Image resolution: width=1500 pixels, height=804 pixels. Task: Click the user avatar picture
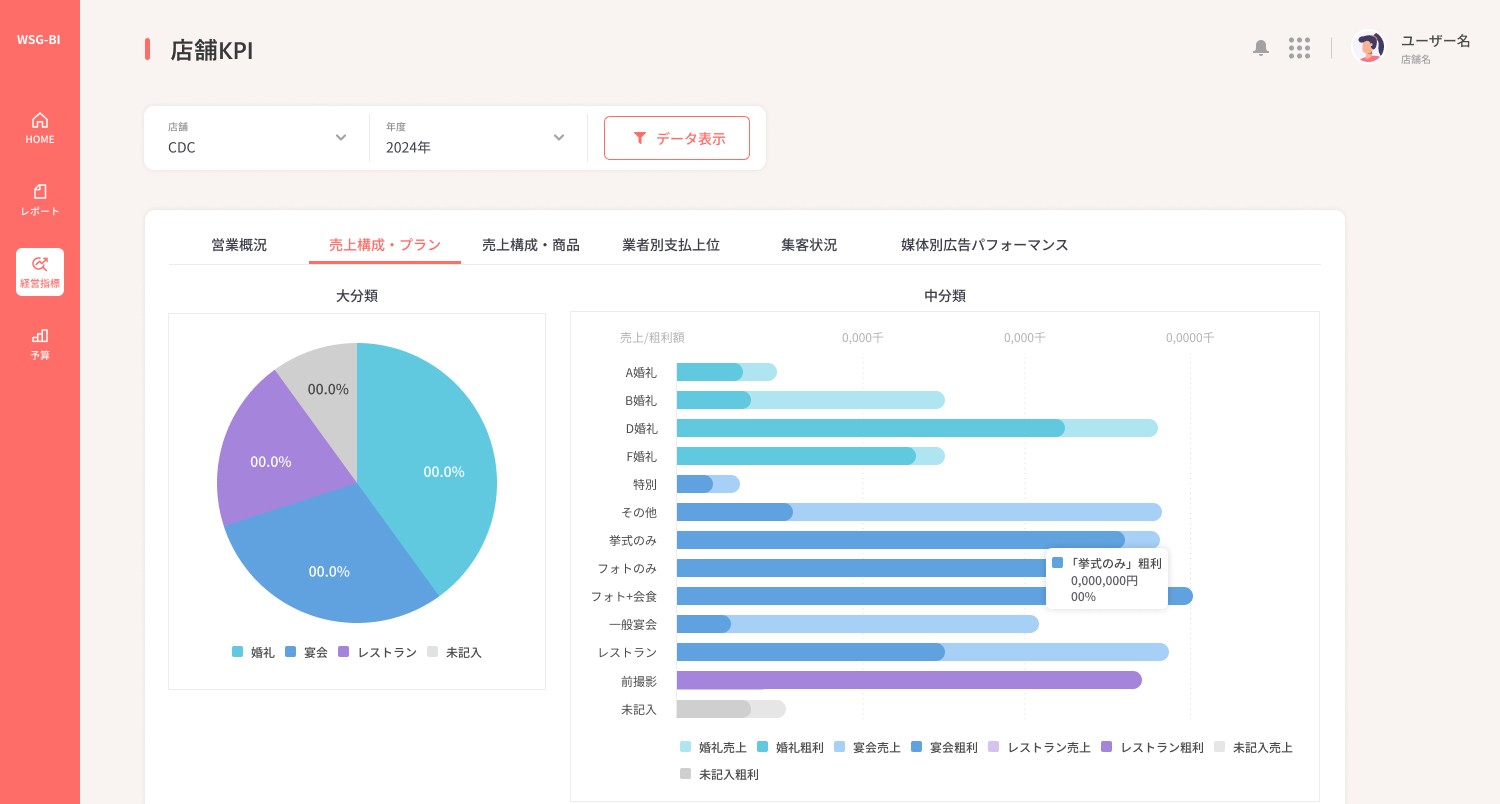click(1368, 46)
